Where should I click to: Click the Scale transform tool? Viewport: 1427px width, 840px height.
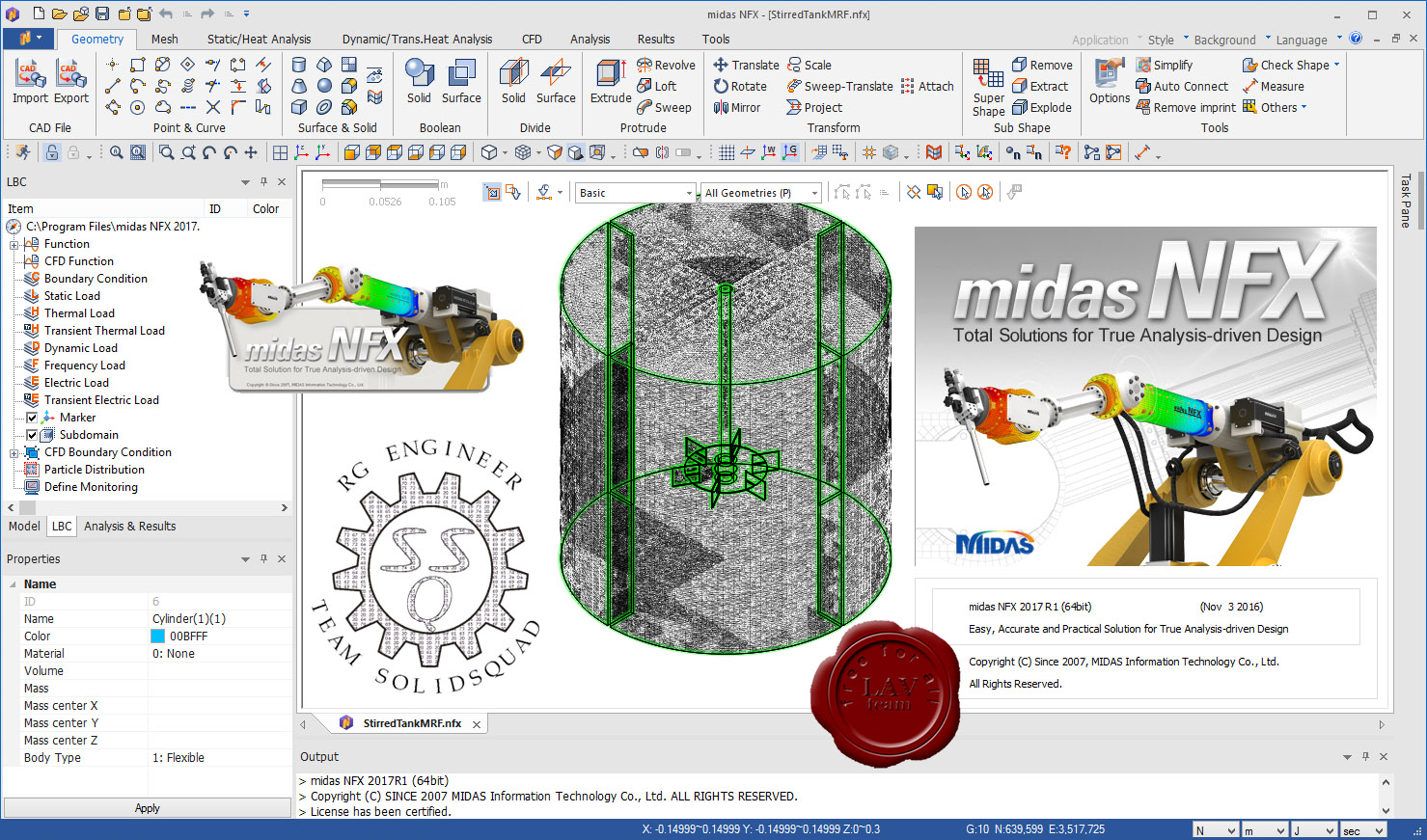[809, 65]
